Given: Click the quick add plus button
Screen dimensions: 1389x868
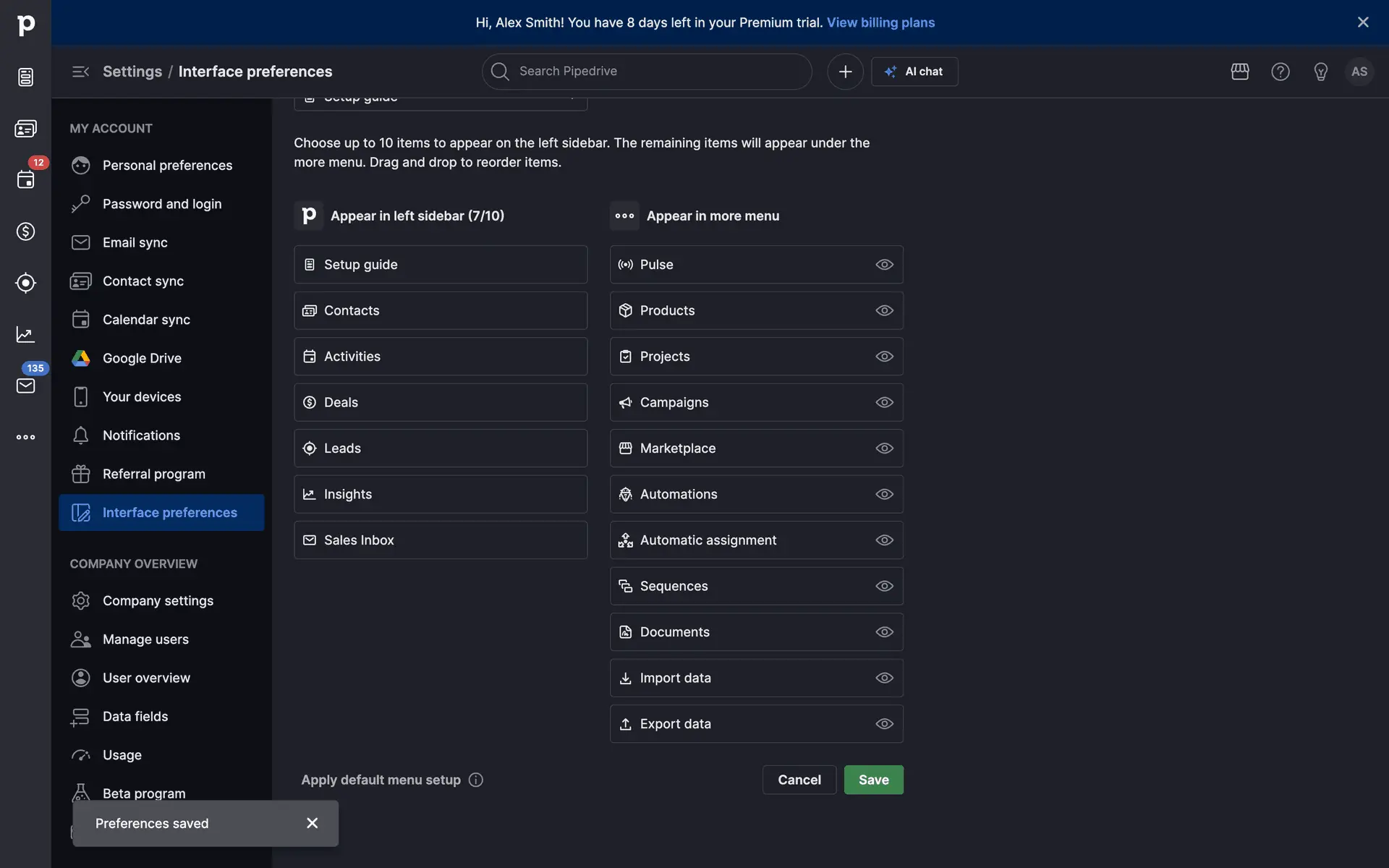Looking at the screenshot, I should pyautogui.click(x=845, y=72).
